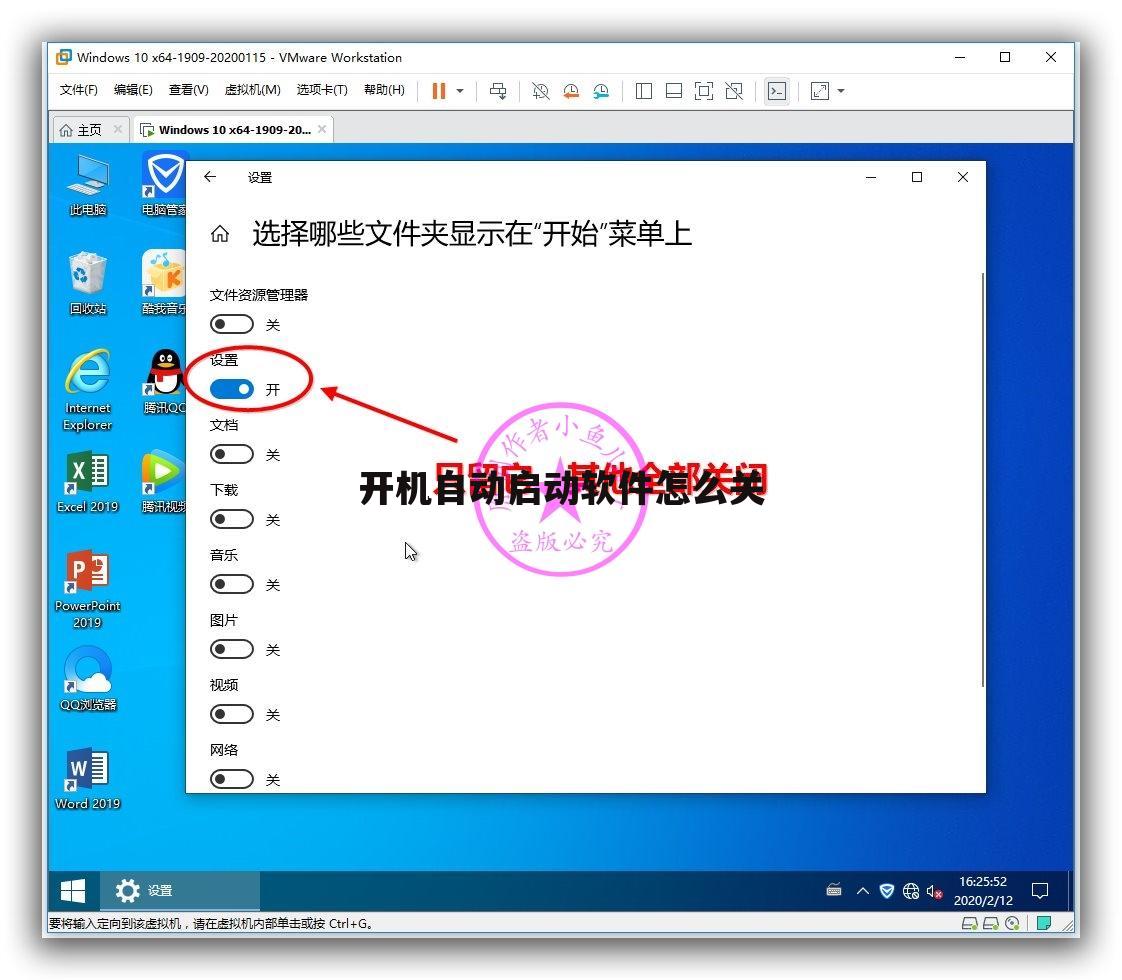1122x980 pixels.
Task: Expand the hidden icons tray chevron
Action: 861,890
